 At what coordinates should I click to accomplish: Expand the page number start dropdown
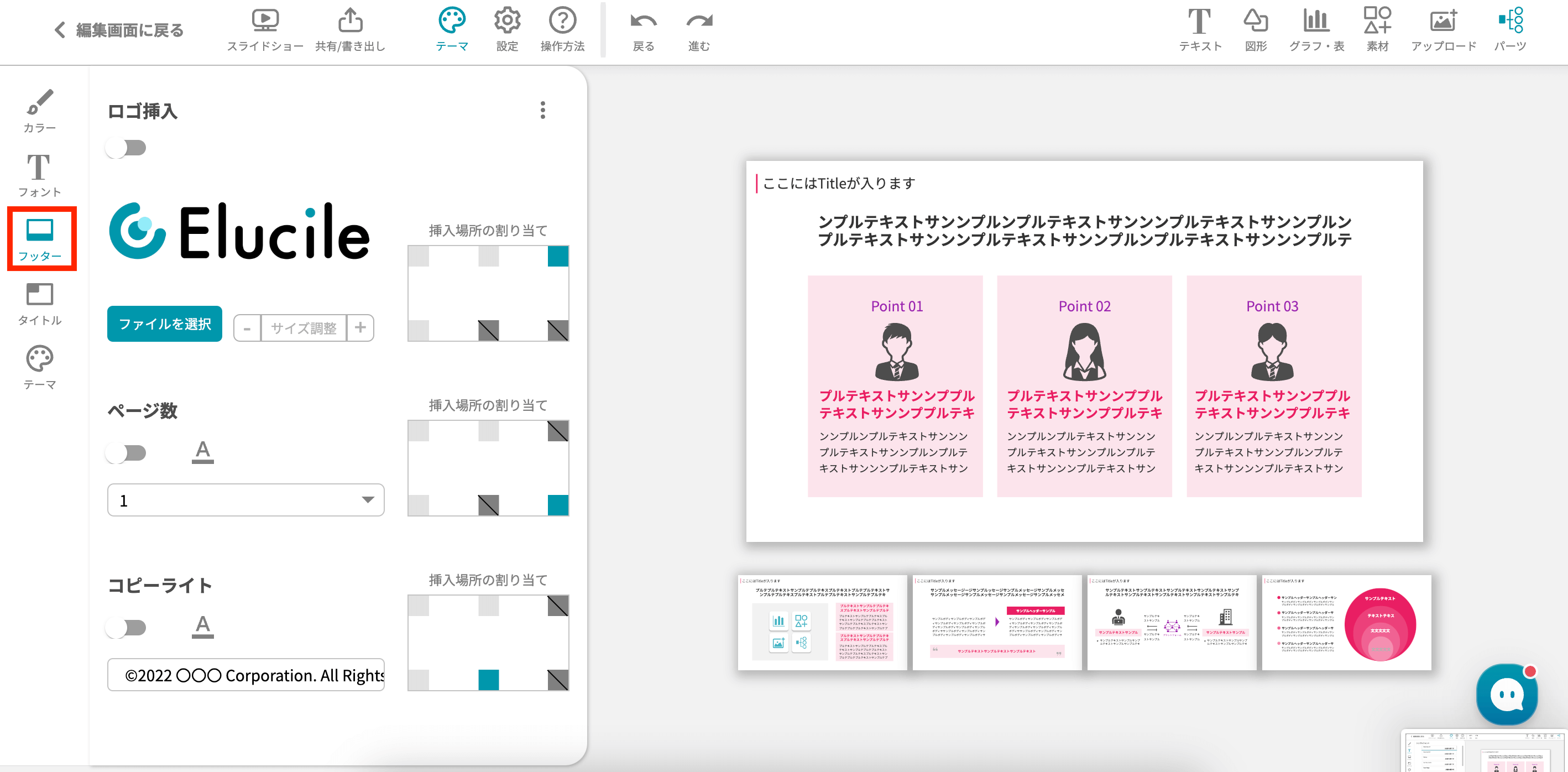(245, 500)
